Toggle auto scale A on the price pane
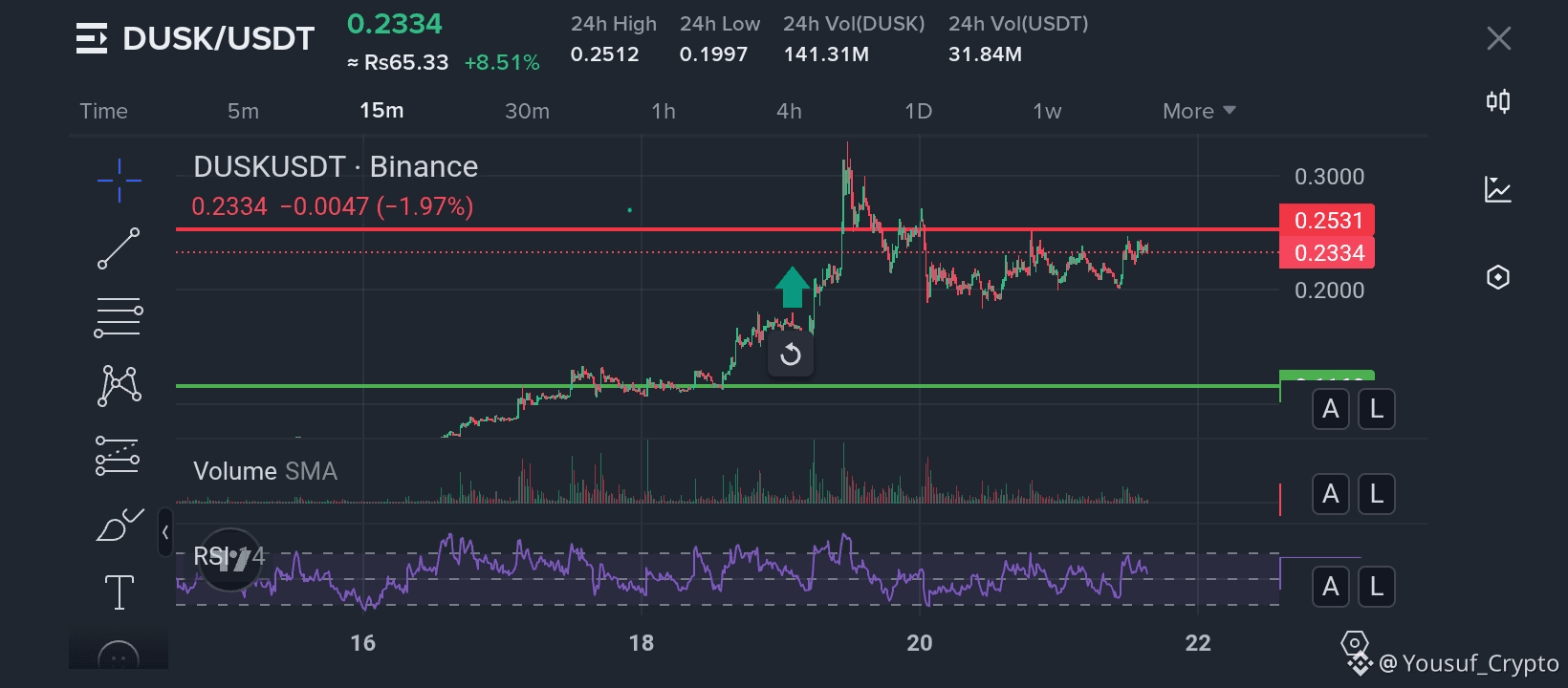The width and height of the screenshot is (1568, 688). [x=1330, y=409]
